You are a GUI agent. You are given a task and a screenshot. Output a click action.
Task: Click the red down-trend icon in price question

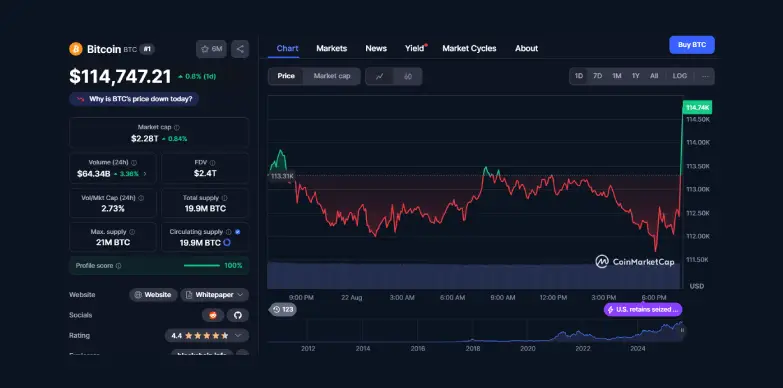80,99
